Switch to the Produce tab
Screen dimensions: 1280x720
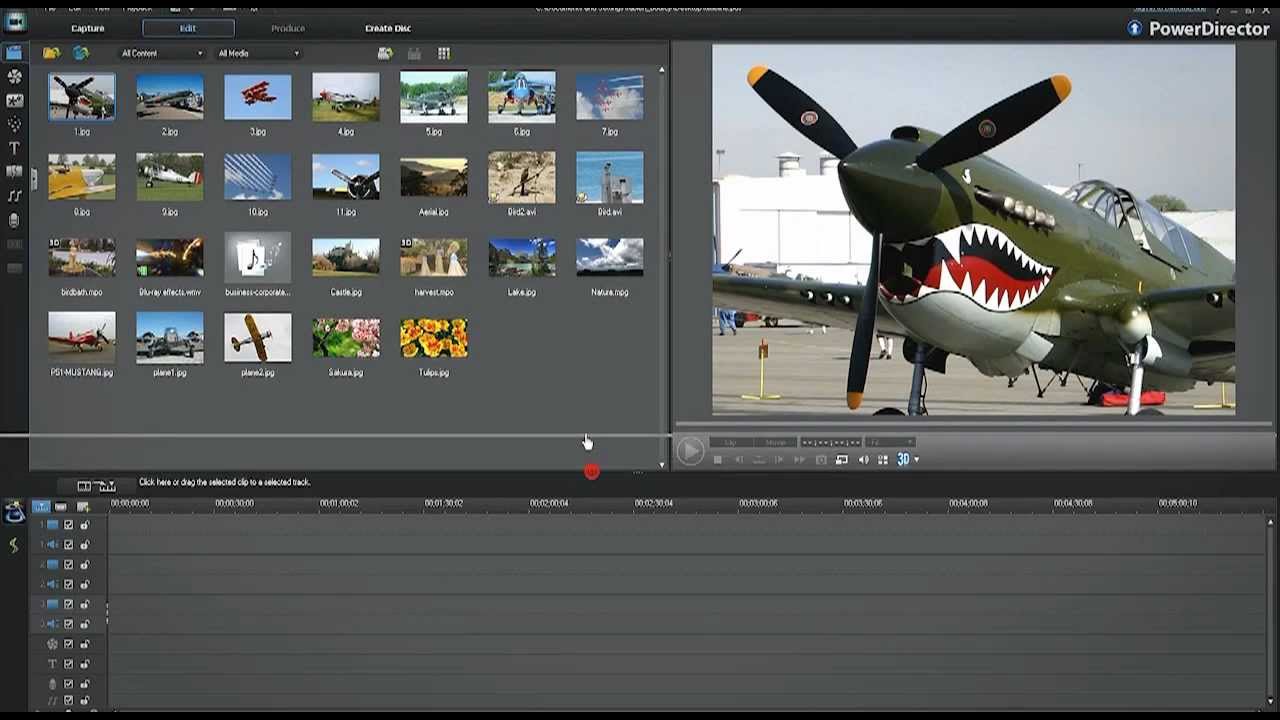(288, 28)
